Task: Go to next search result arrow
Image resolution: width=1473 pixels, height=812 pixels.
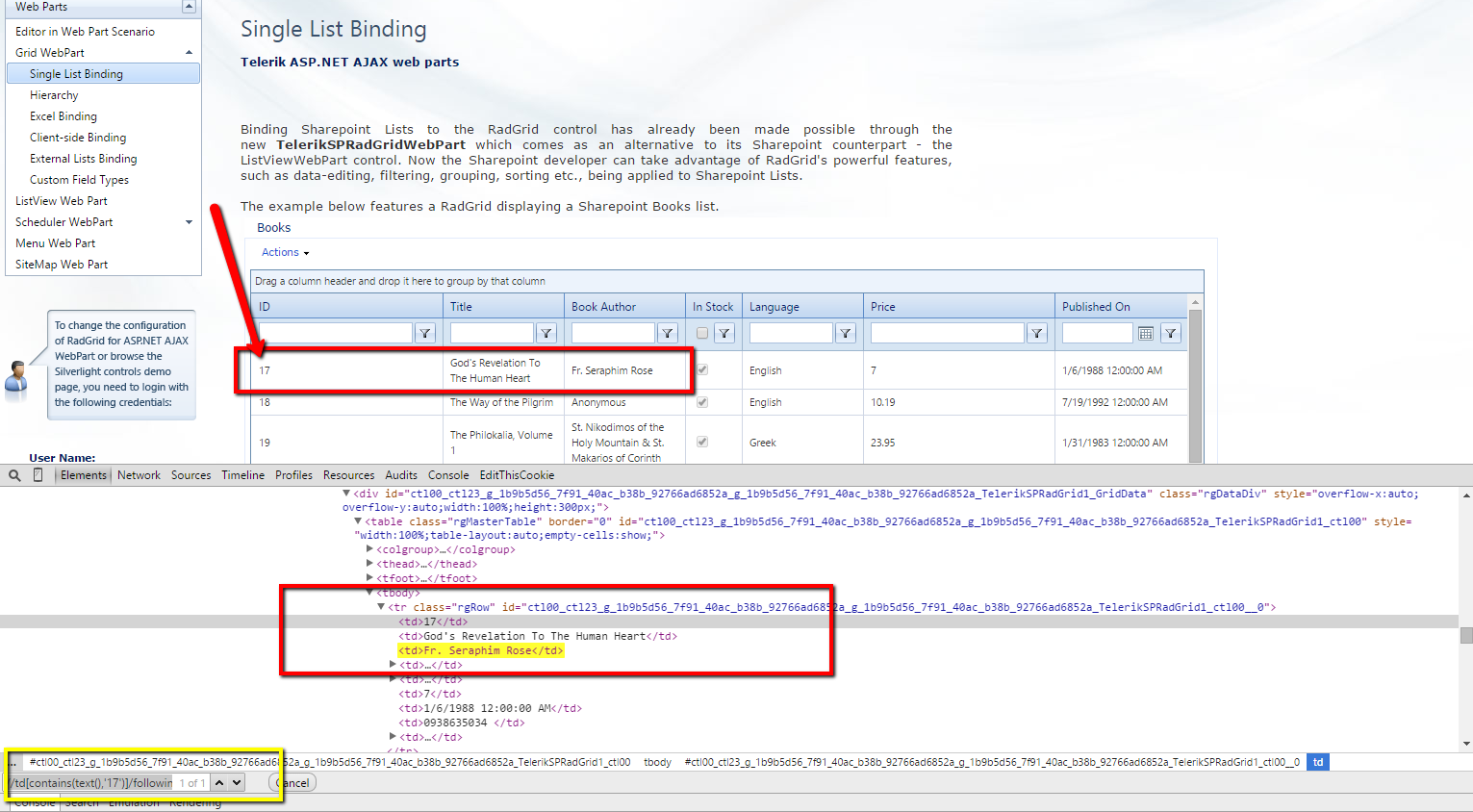Action: [237, 782]
